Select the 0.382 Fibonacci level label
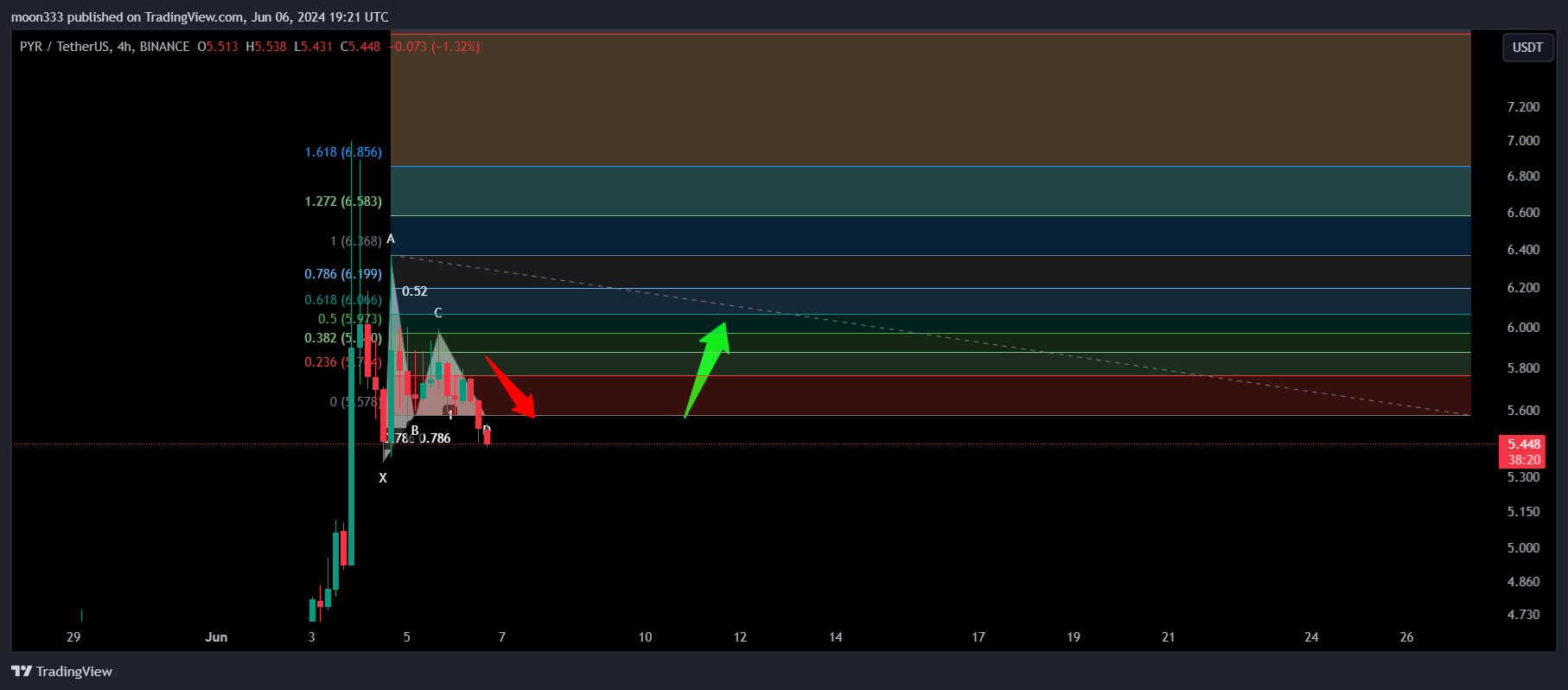Screen dimensions: 1568x690 [x=343, y=338]
